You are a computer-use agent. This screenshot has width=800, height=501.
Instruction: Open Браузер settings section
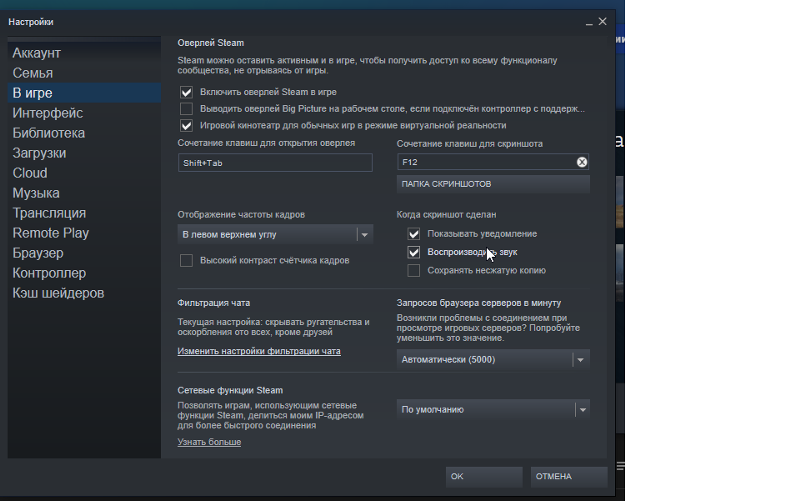click(84, 253)
